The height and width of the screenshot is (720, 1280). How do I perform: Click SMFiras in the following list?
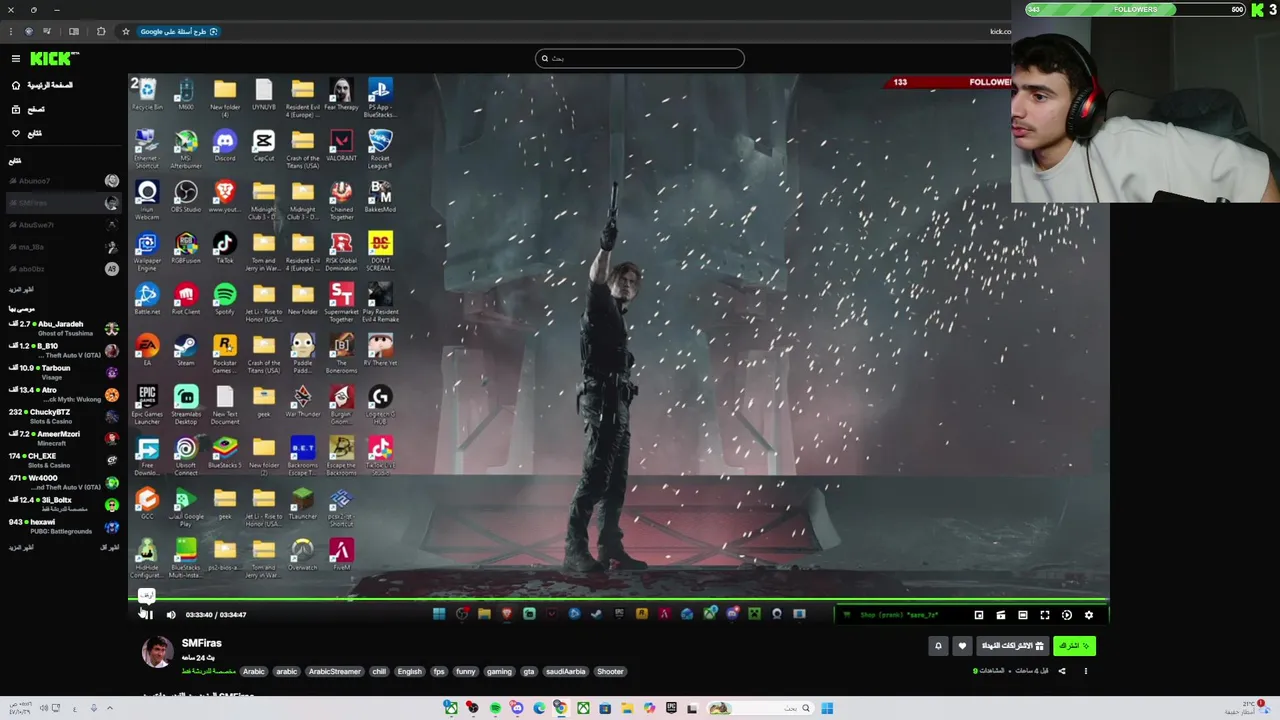pos(63,203)
